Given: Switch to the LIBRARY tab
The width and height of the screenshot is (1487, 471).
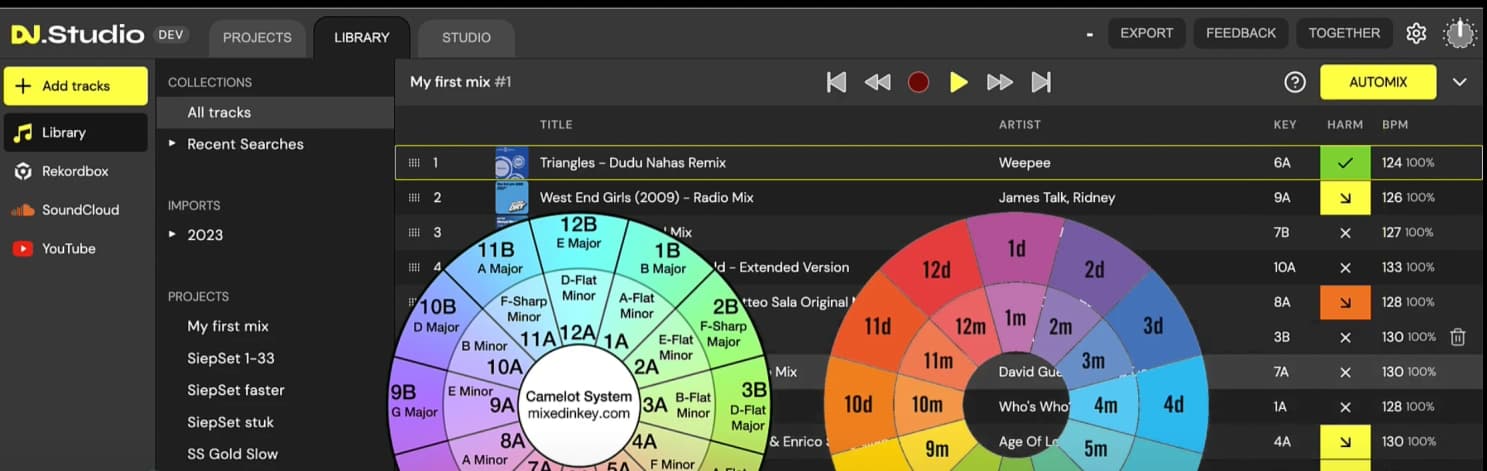Looking at the screenshot, I should coord(361,38).
